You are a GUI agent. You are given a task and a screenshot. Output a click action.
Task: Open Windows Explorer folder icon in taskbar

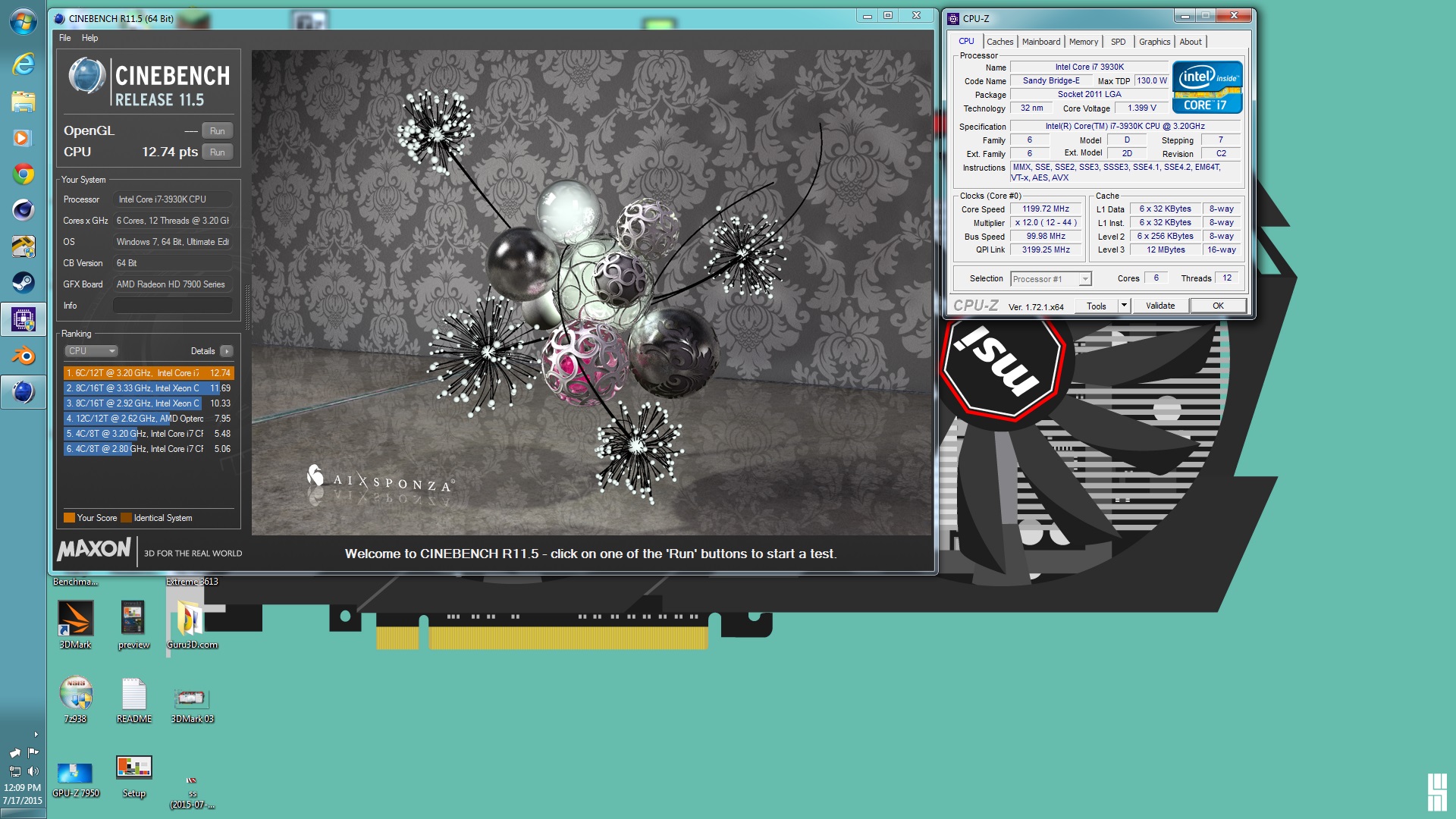click(x=23, y=101)
